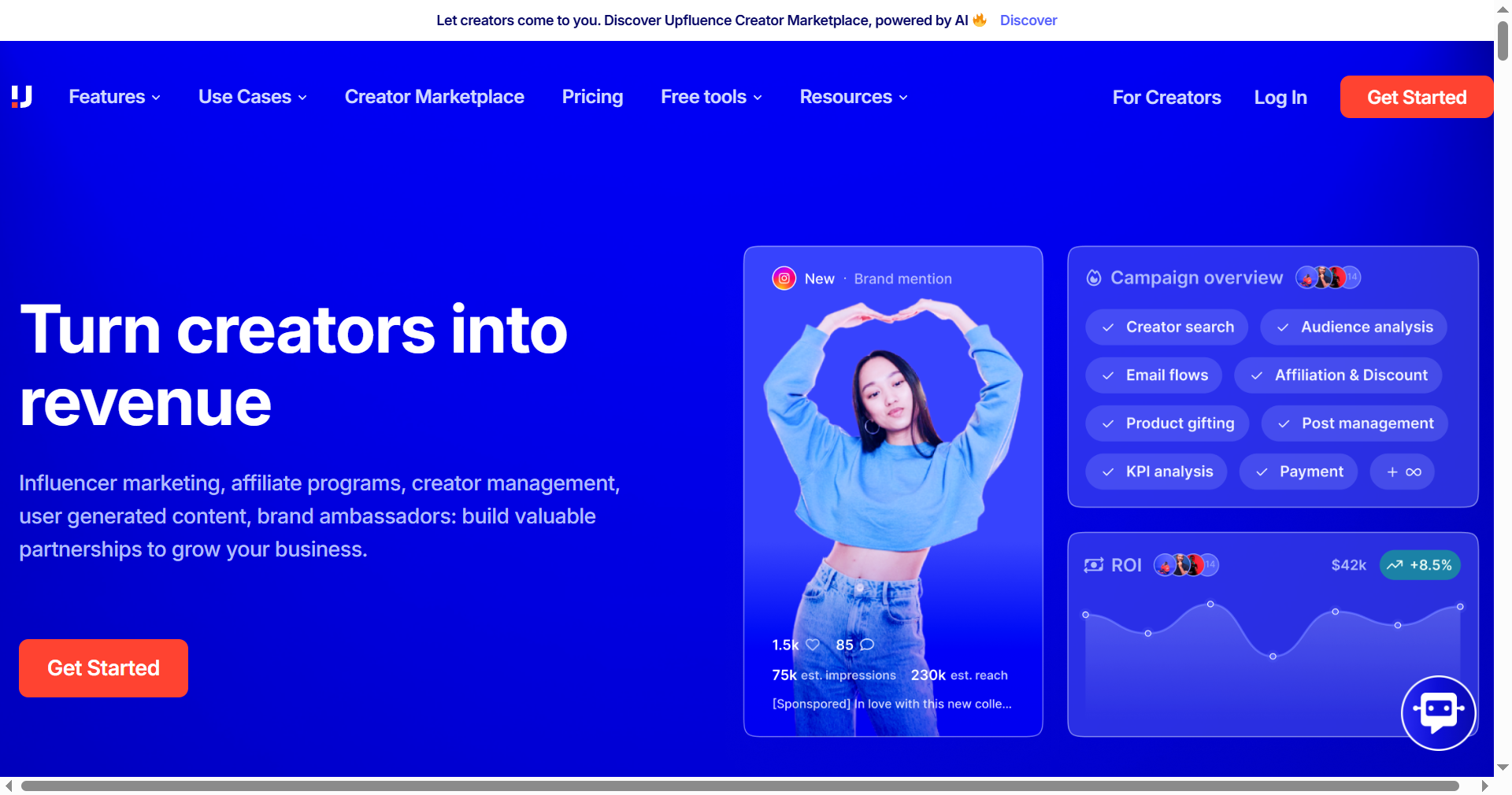Open the chatbot assistant icon

[x=1438, y=712]
